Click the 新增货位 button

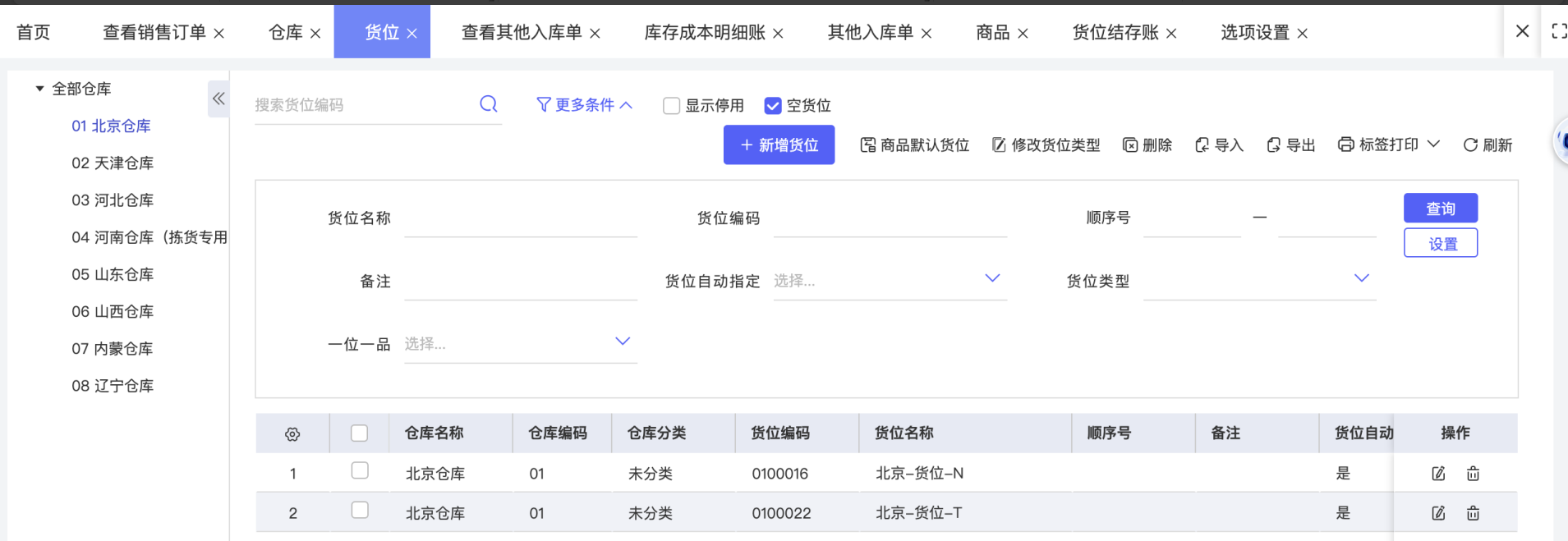tap(779, 145)
